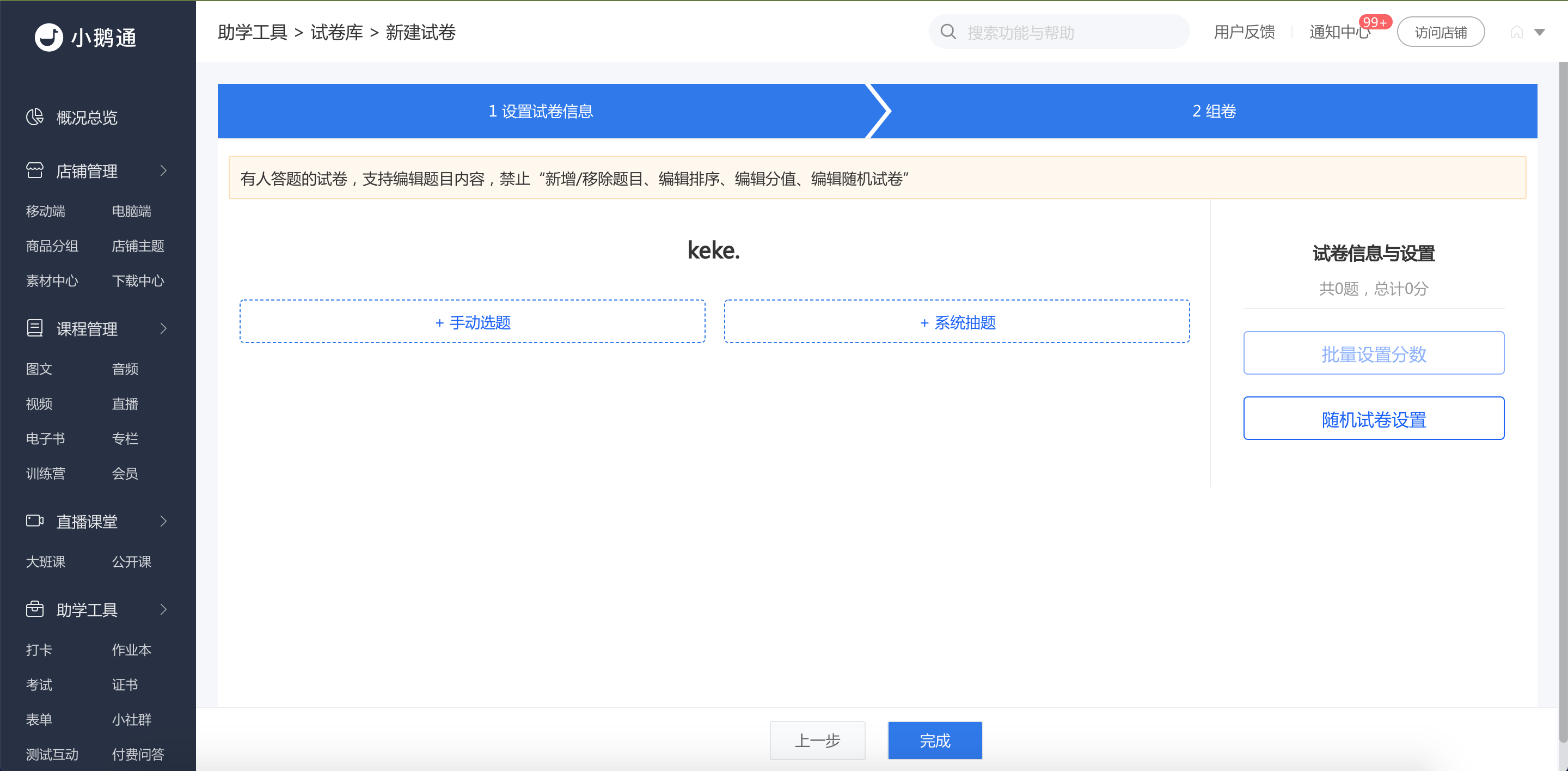The width and height of the screenshot is (1568, 771).
Task: Click + 系统抽题 button
Action: (x=957, y=322)
